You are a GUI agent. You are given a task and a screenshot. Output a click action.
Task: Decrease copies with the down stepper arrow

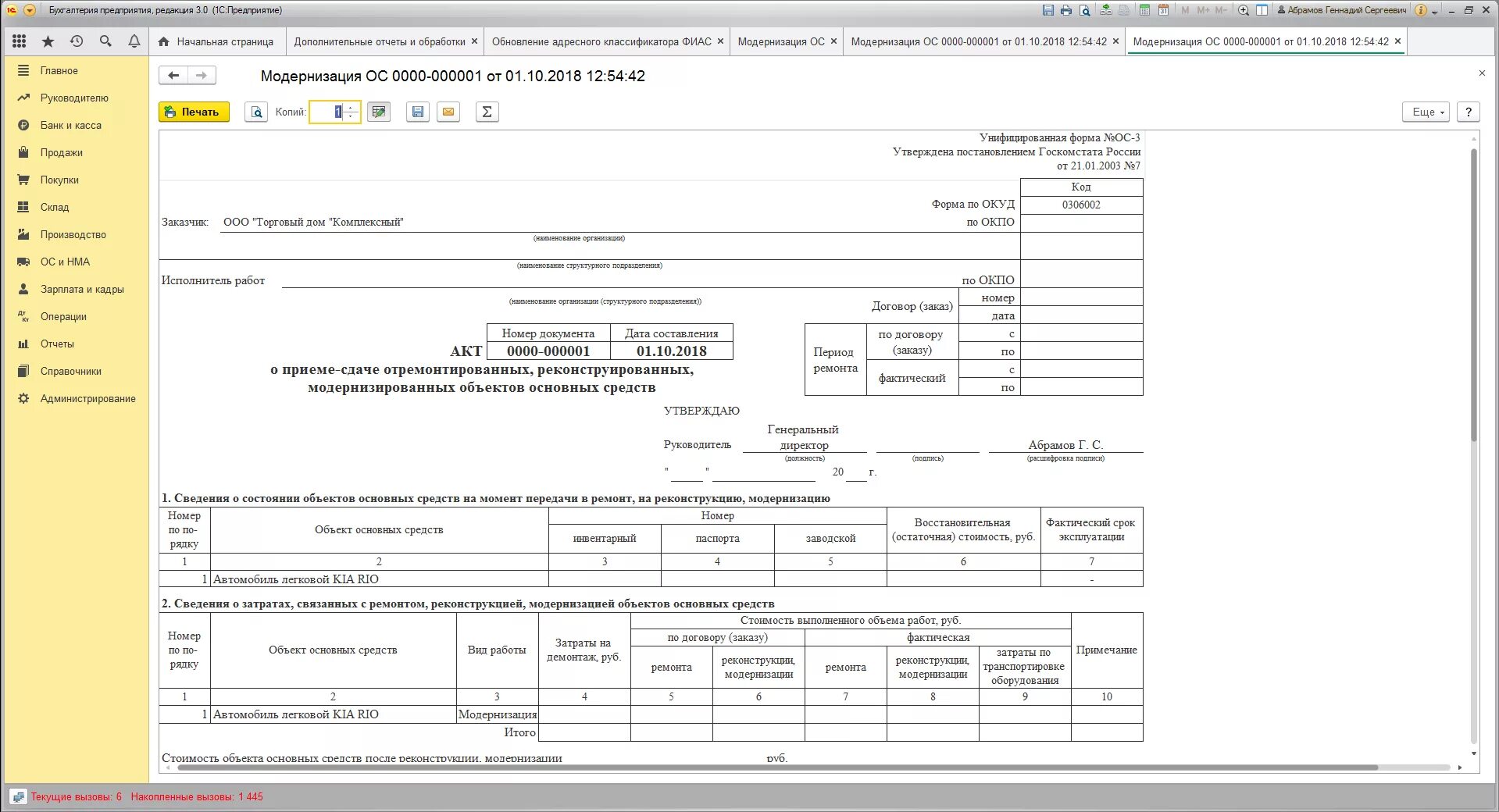352,117
